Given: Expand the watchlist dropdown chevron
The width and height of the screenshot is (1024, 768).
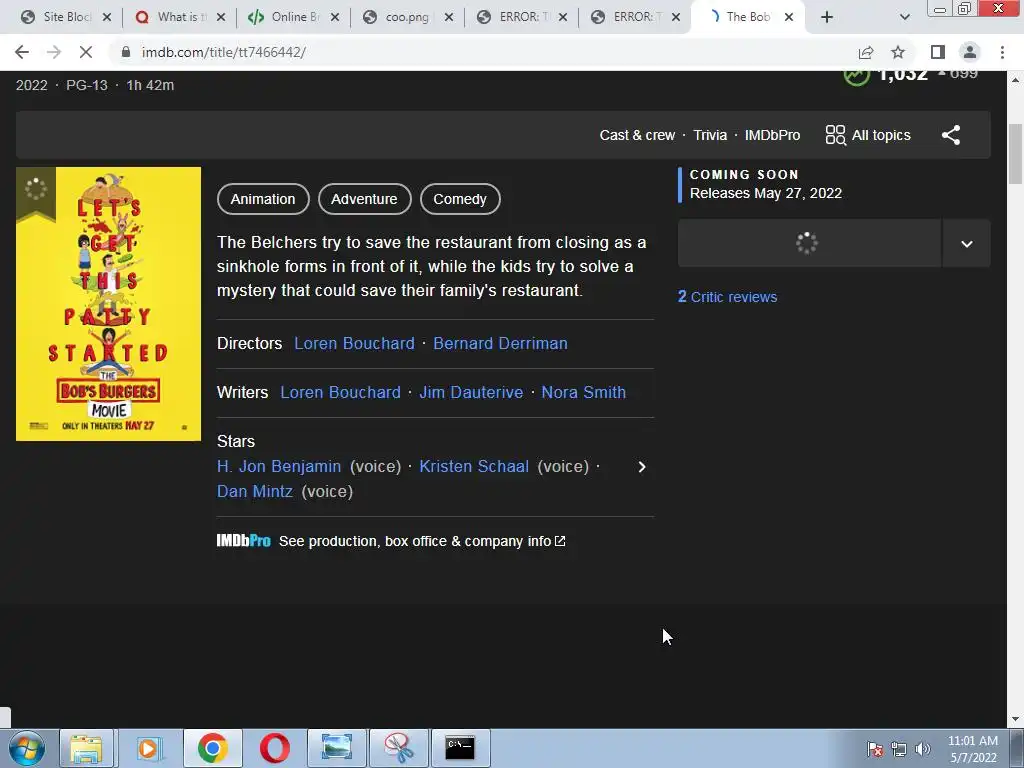Looking at the screenshot, I should (967, 244).
